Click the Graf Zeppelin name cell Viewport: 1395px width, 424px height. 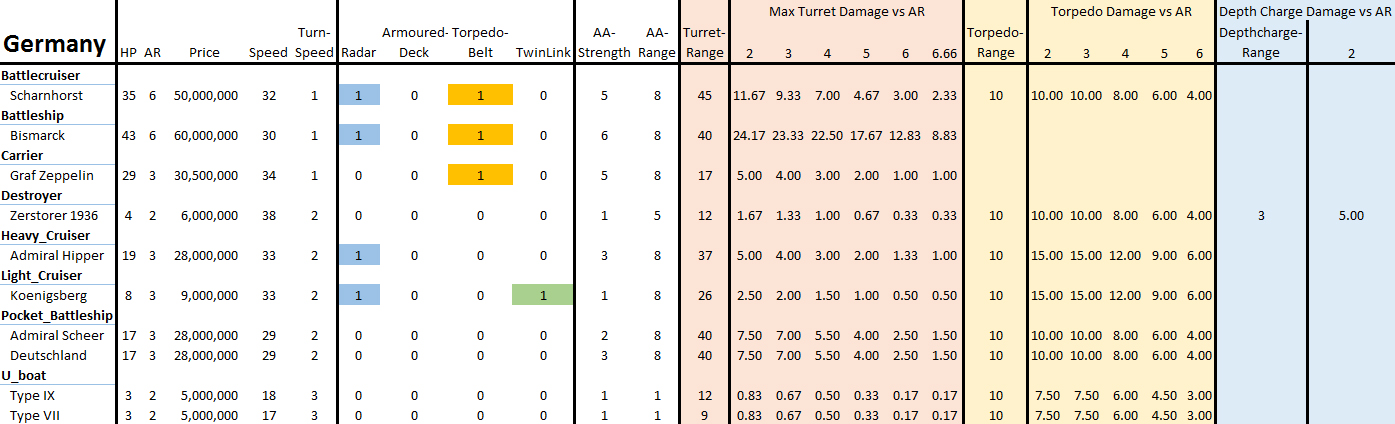(51, 176)
